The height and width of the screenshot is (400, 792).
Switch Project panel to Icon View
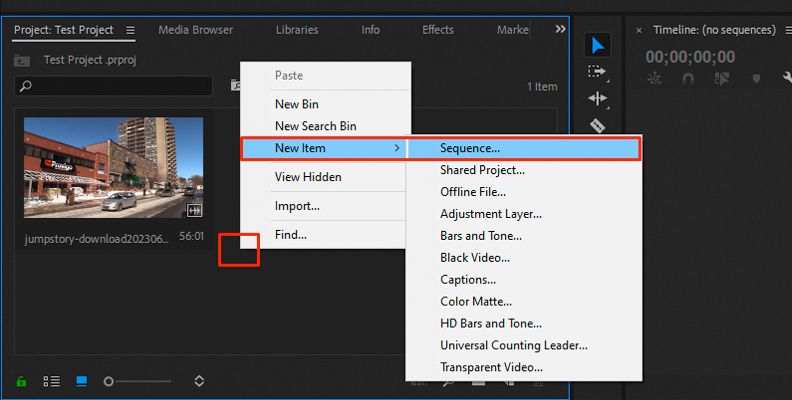pyautogui.click(x=82, y=381)
